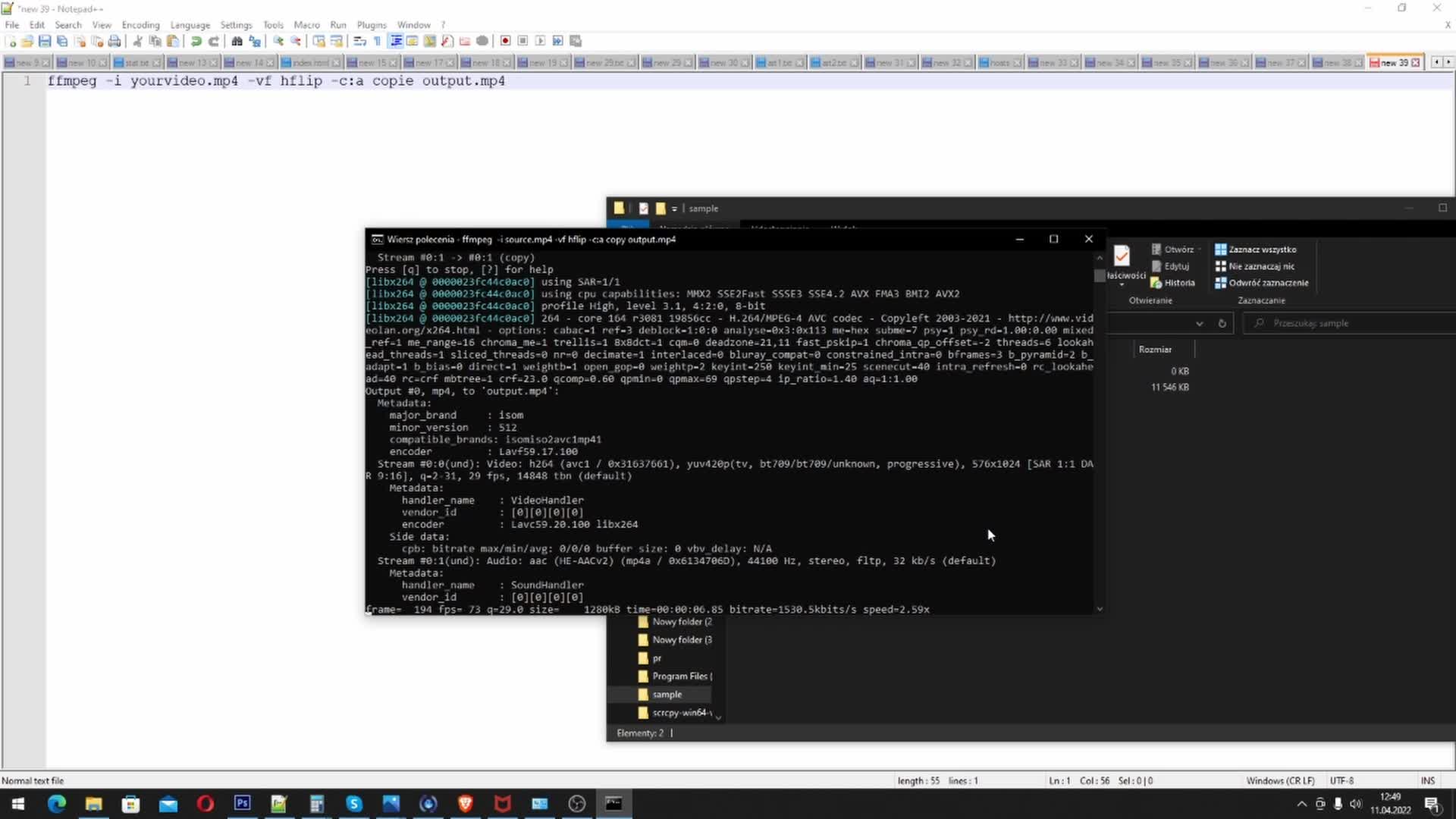Image resolution: width=1456 pixels, height=819 pixels.
Task: Click the Run macro multiple times icon
Action: coord(557,41)
